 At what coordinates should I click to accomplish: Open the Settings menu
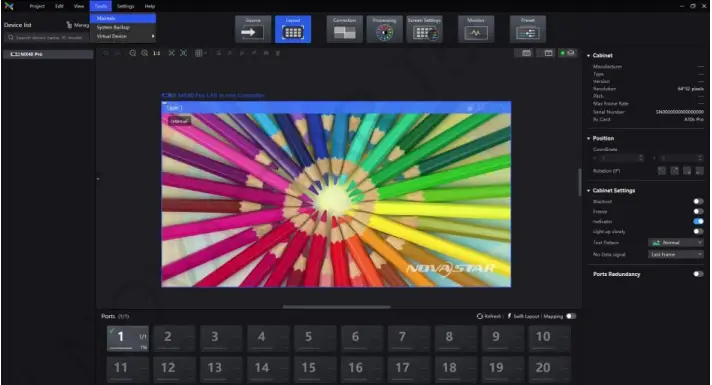125,6
